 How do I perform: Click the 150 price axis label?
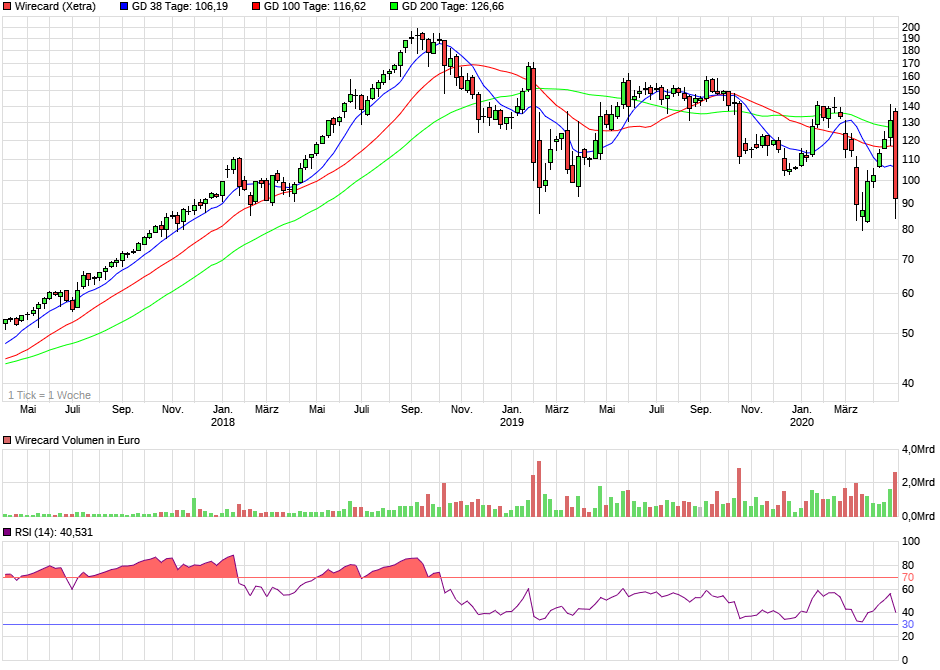coord(911,91)
